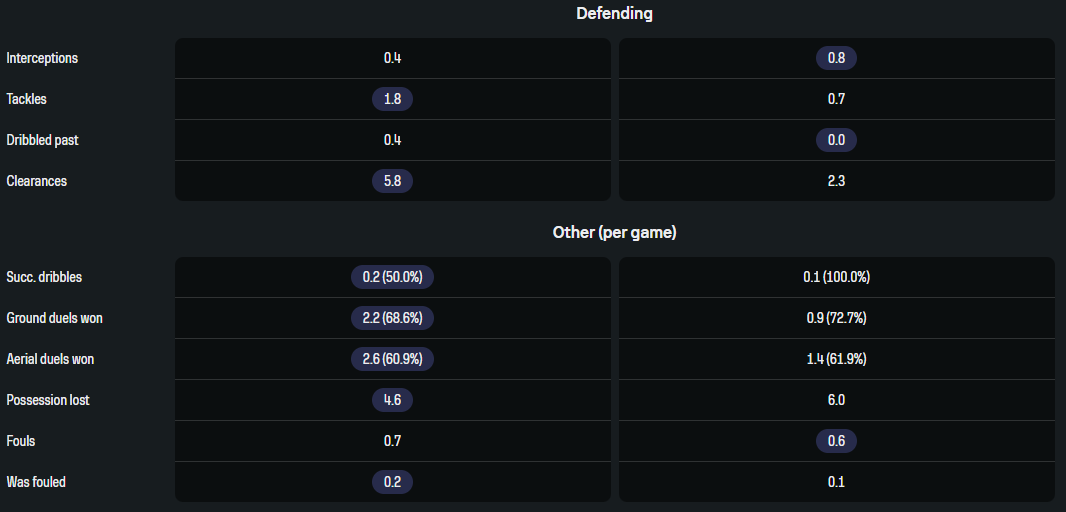Select the 4.6 possession lost badge
The image size is (1066, 512).
392,400
